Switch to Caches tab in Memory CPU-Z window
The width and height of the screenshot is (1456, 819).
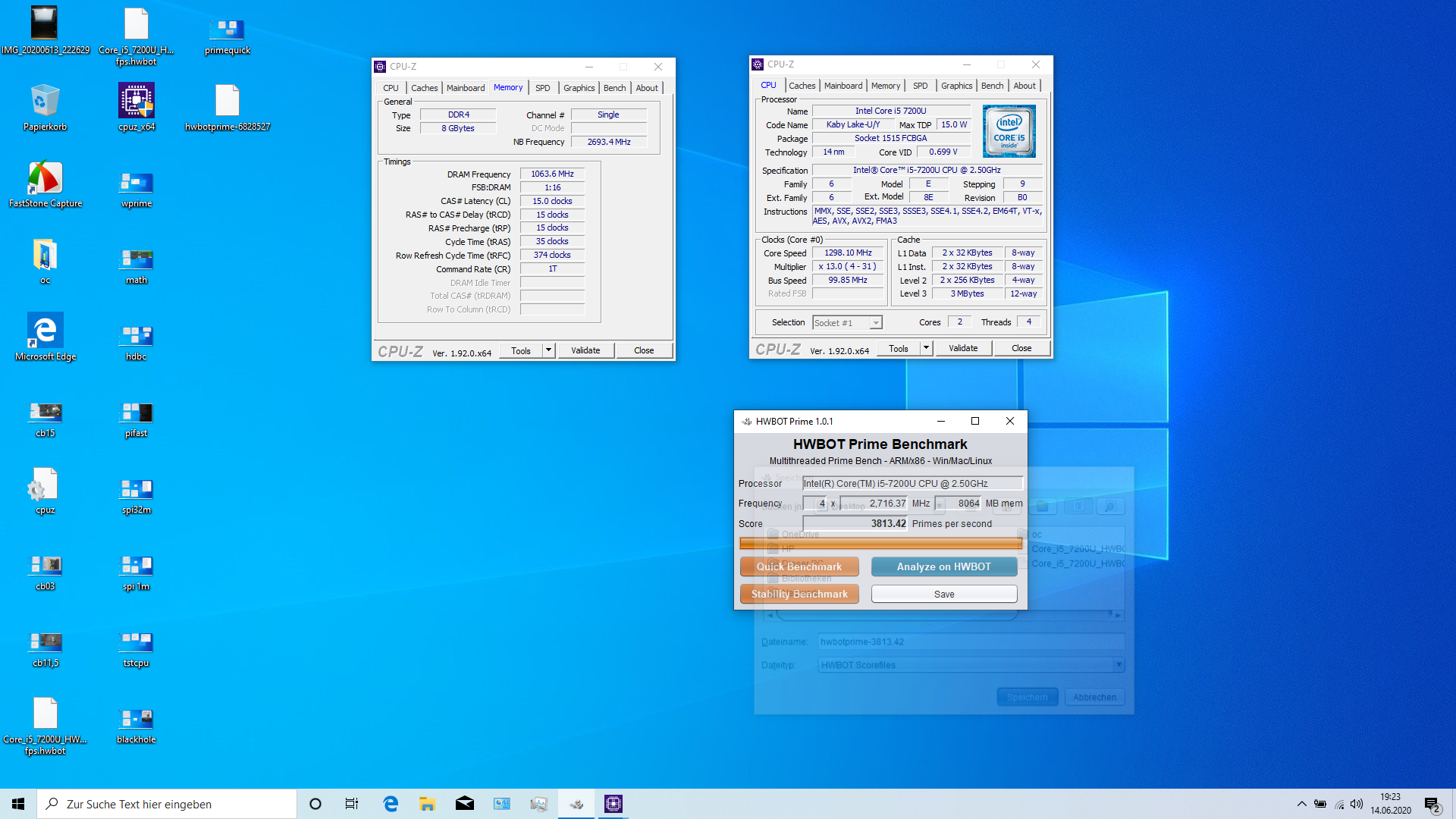click(x=425, y=88)
